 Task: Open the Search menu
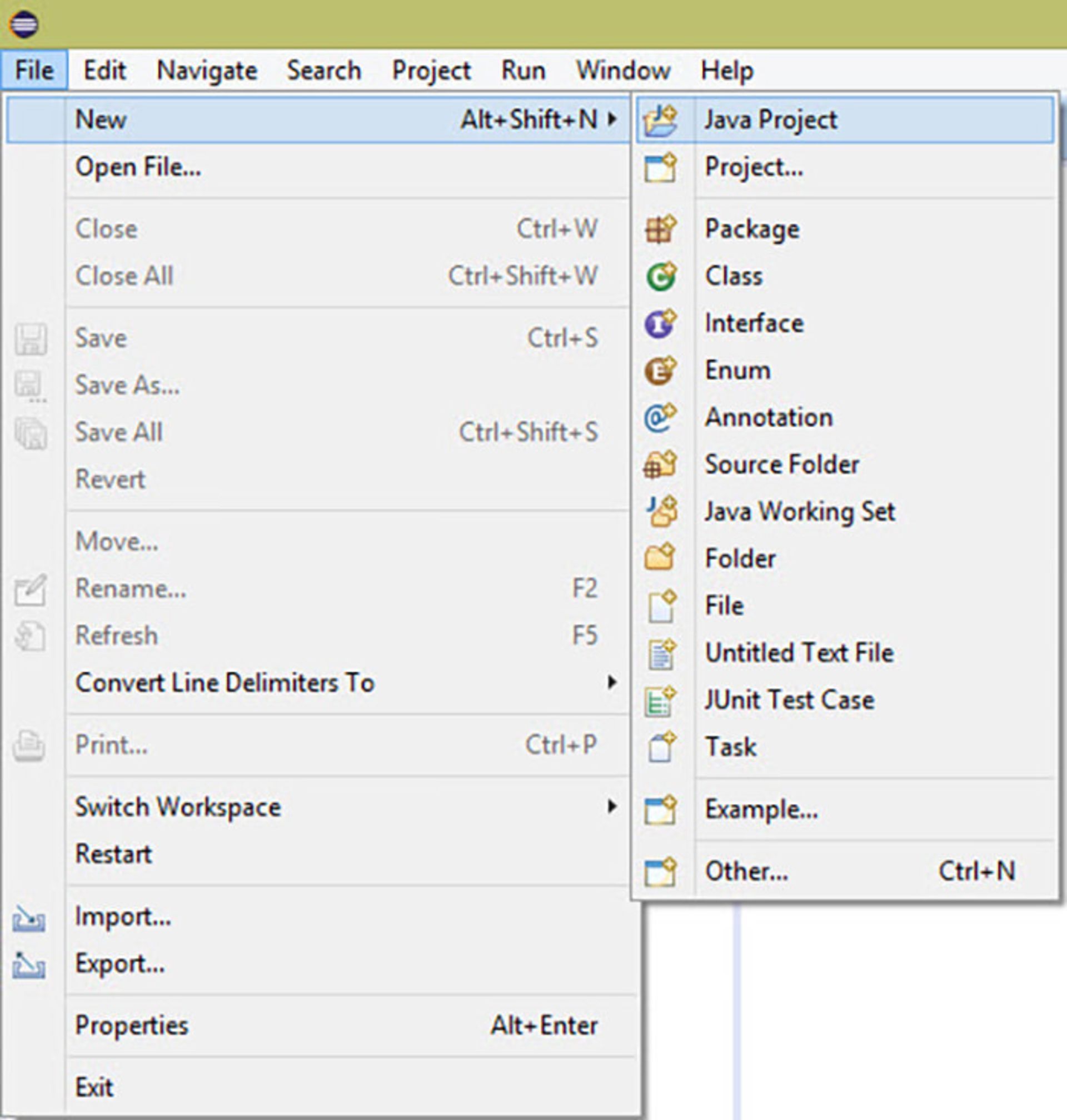click(x=324, y=71)
